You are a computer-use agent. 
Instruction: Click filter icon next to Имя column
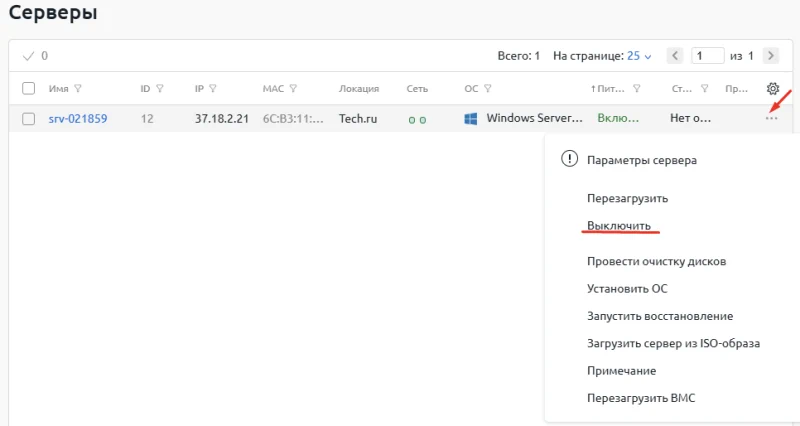(78, 88)
